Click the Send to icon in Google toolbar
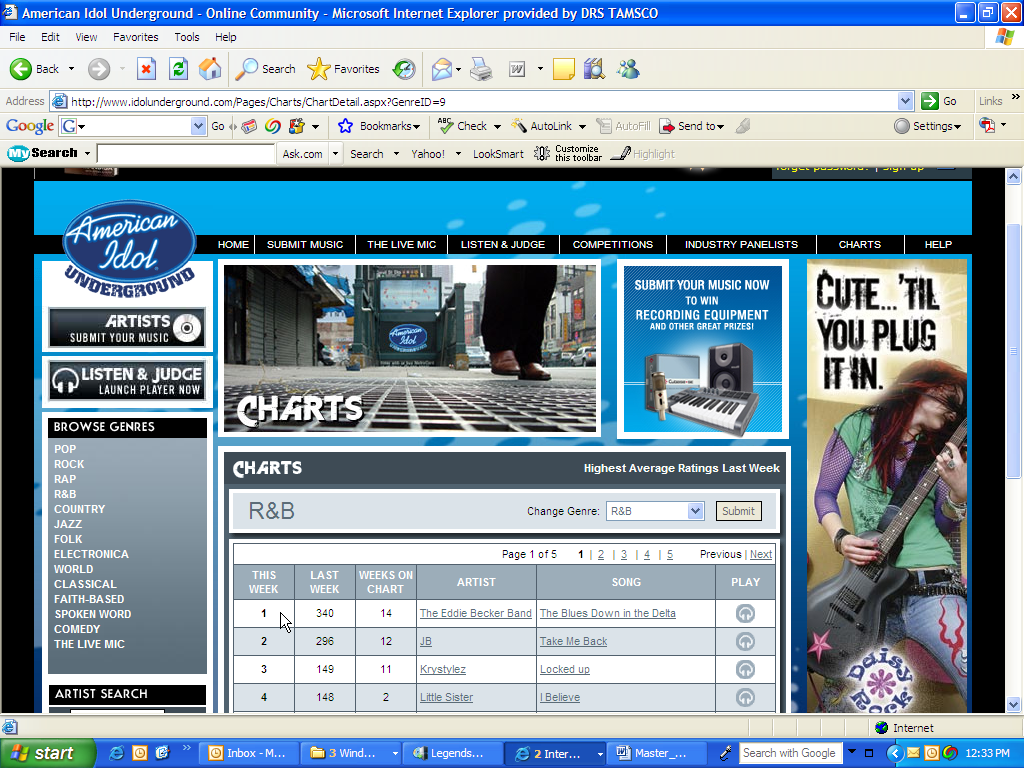This screenshot has width=1024, height=768. tap(667, 126)
